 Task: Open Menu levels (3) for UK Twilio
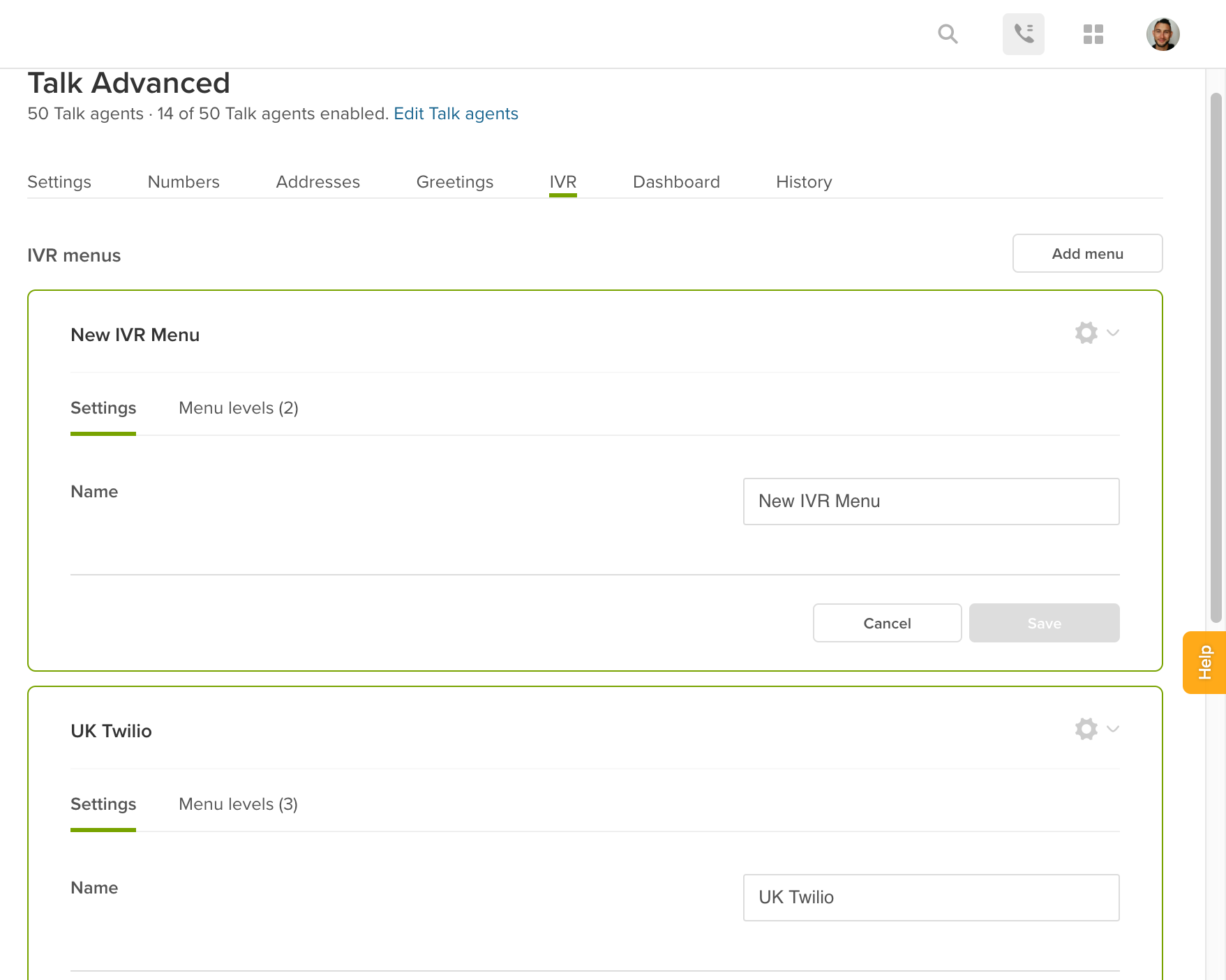(x=239, y=804)
